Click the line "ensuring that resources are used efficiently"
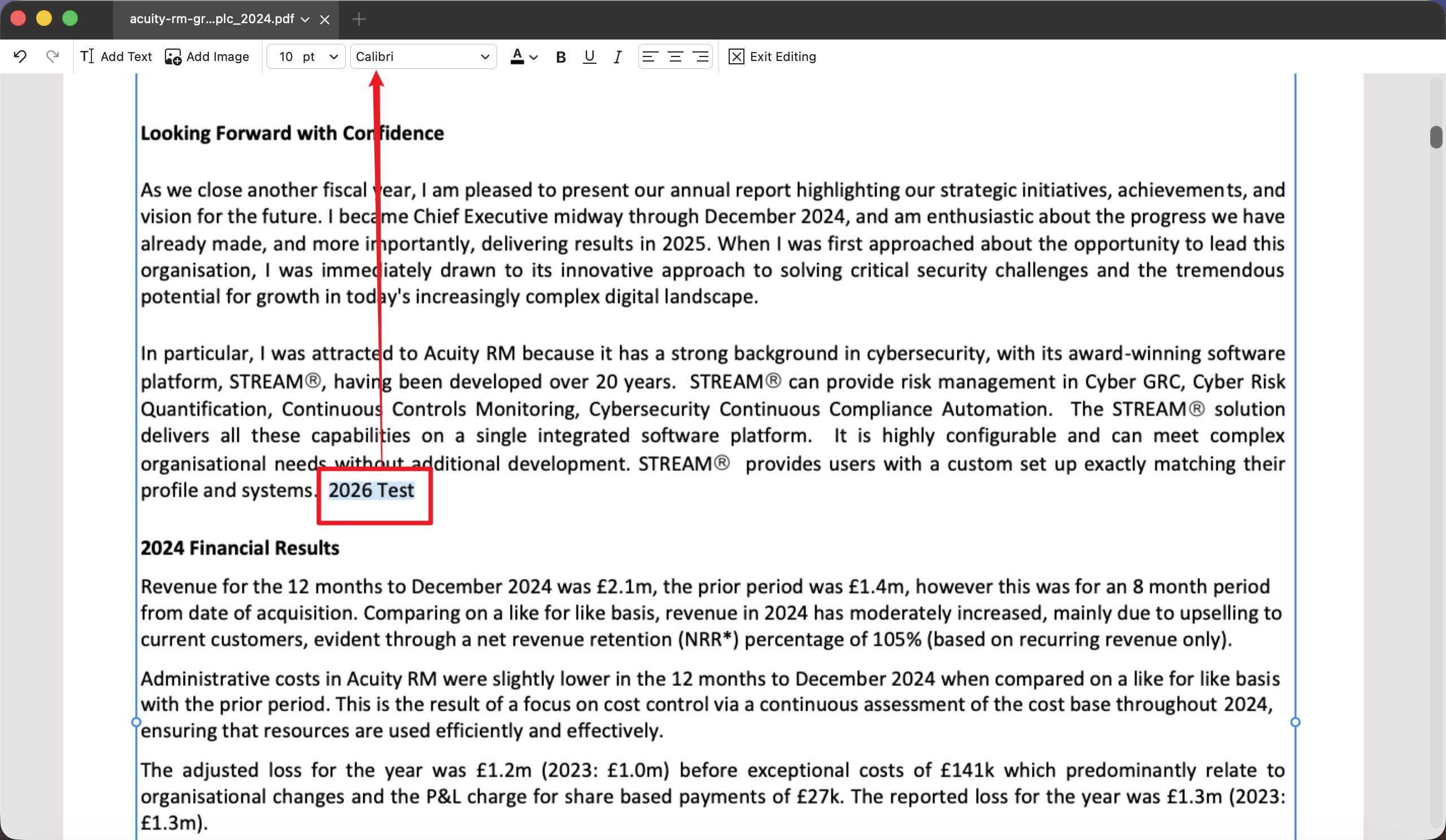Image resolution: width=1446 pixels, height=840 pixels. (402, 731)
